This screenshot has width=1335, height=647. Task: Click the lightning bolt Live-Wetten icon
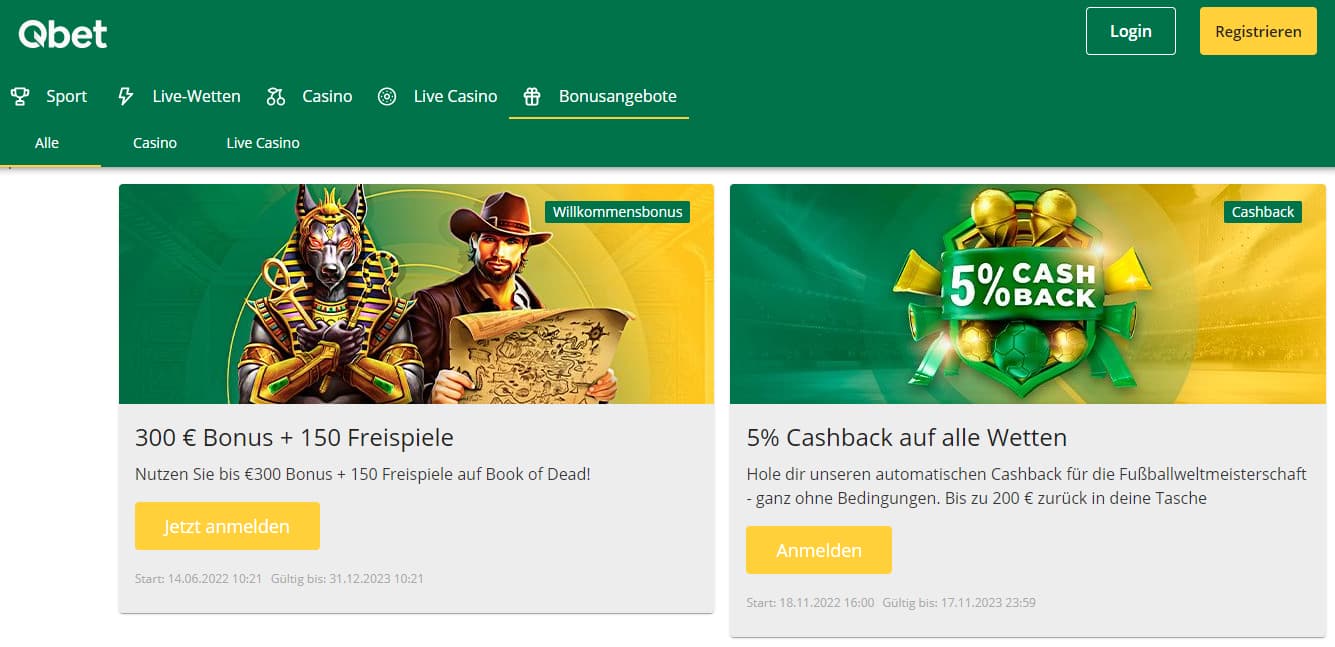pyautogui.click(x=125, y=96)
